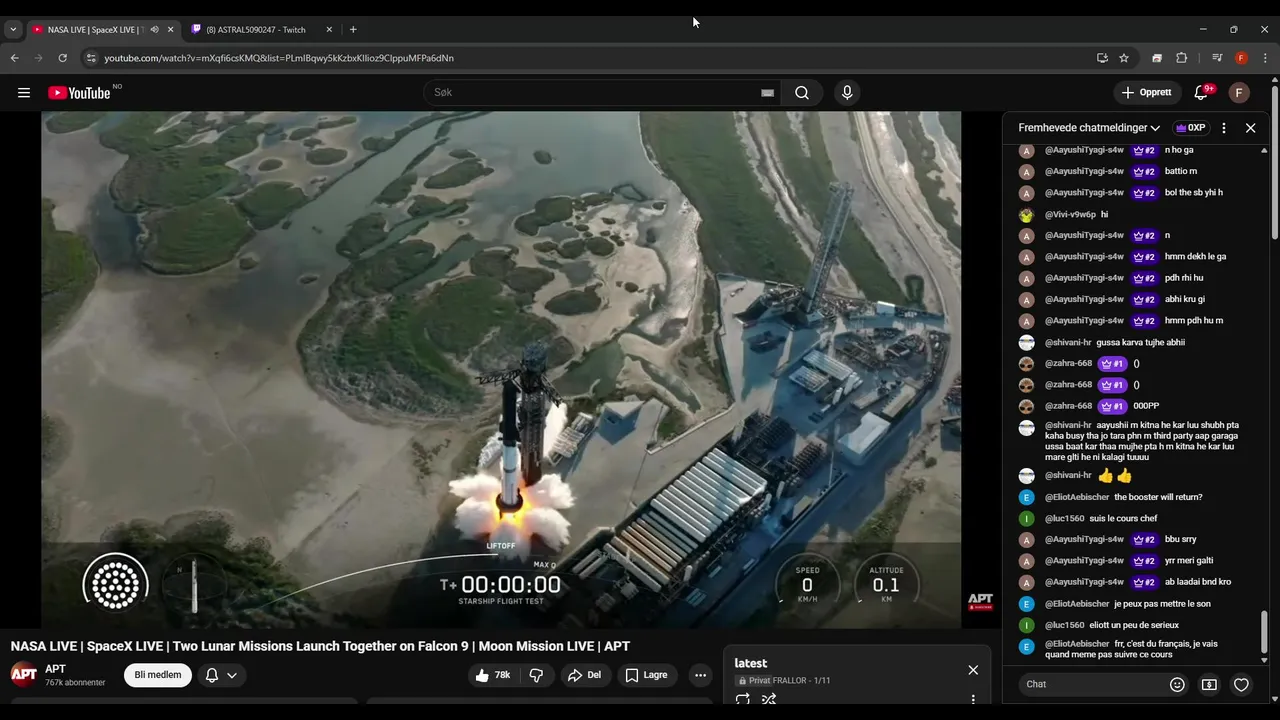This screenshot has width=1280, height=720.
Task: Click Bli medlem join button
Action: click(x=158, y=675)
